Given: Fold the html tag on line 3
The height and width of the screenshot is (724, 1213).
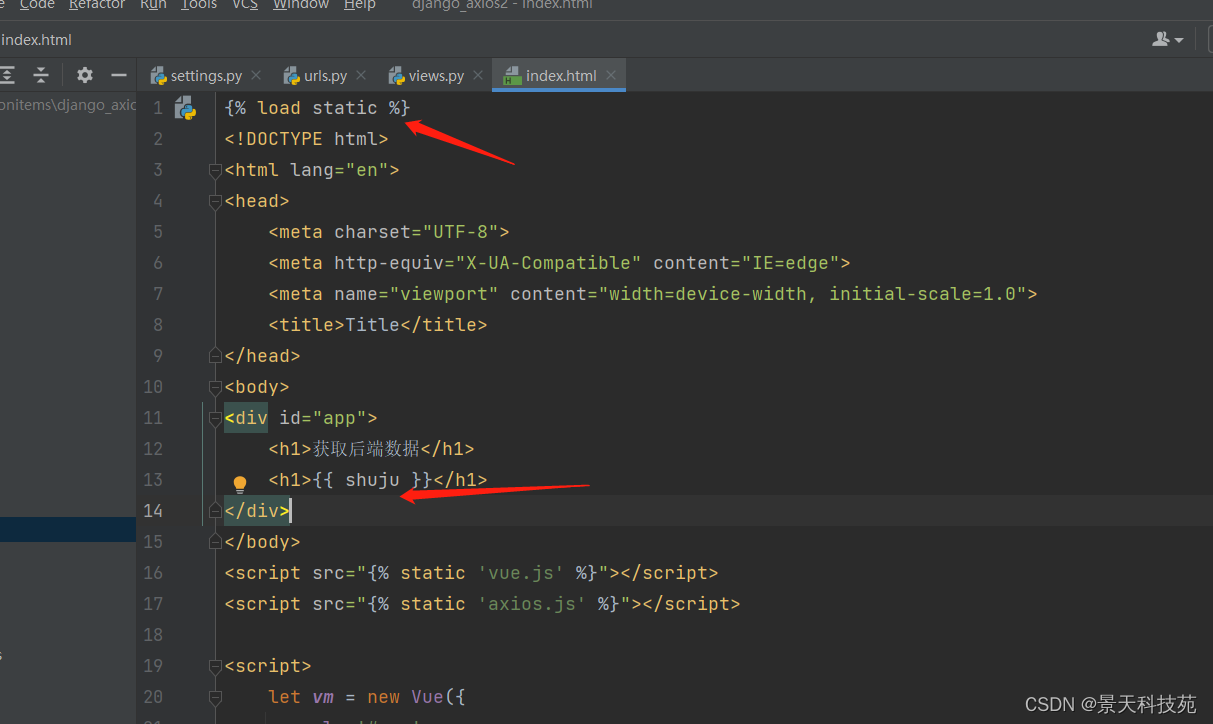Looking at the screenshot, I should pyautogui.click(x=215, y=170).
